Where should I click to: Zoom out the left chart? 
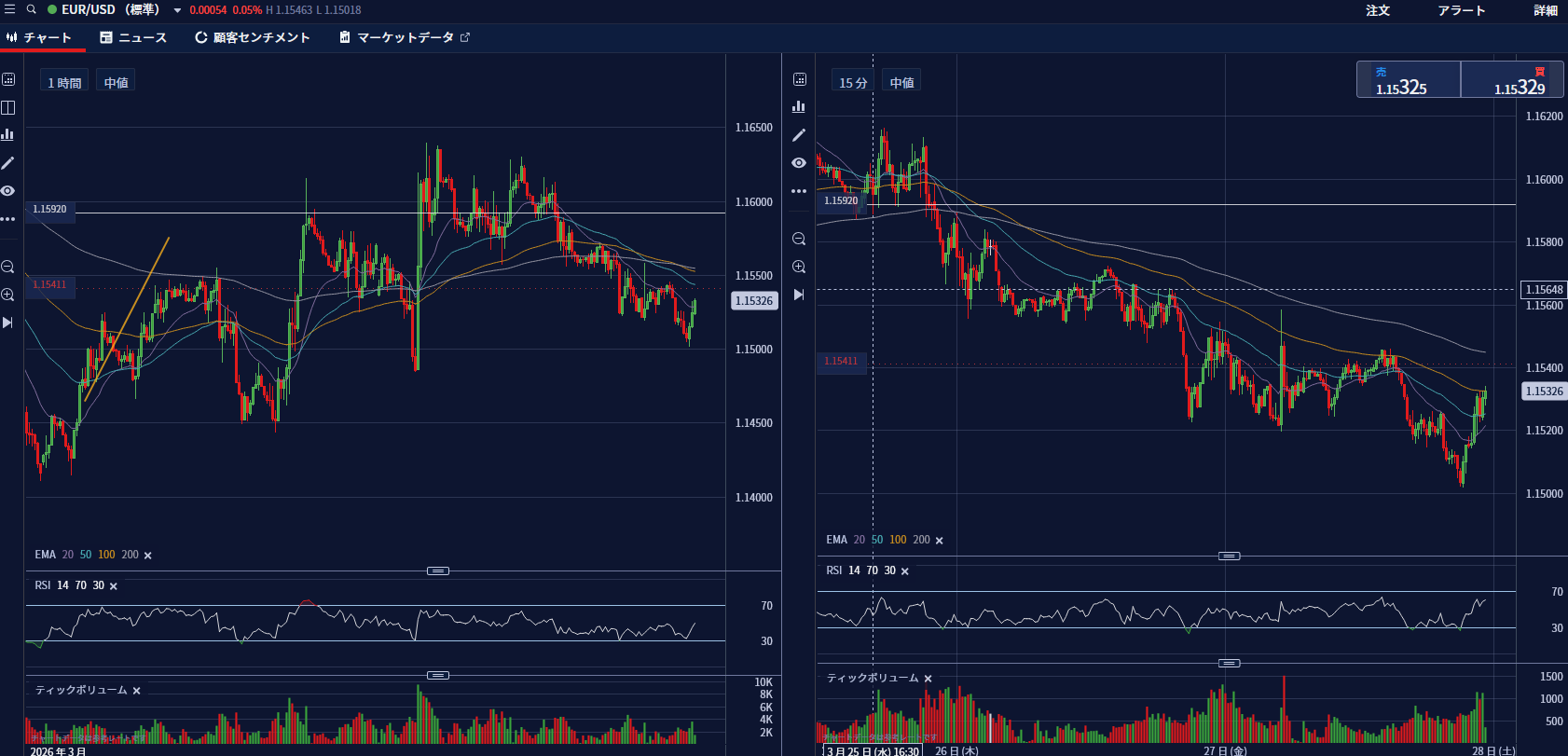click(8, 267)
